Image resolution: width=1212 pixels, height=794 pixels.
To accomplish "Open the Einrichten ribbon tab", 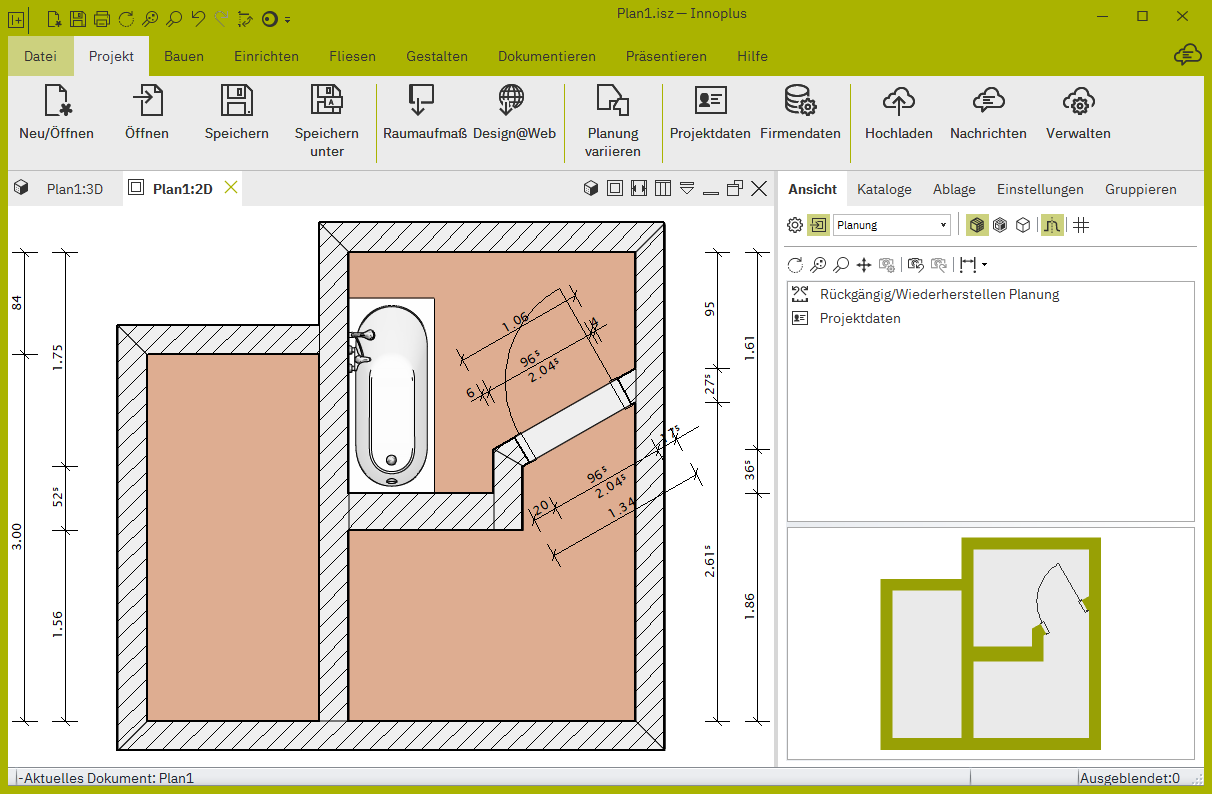I will (x=266, y=56).
